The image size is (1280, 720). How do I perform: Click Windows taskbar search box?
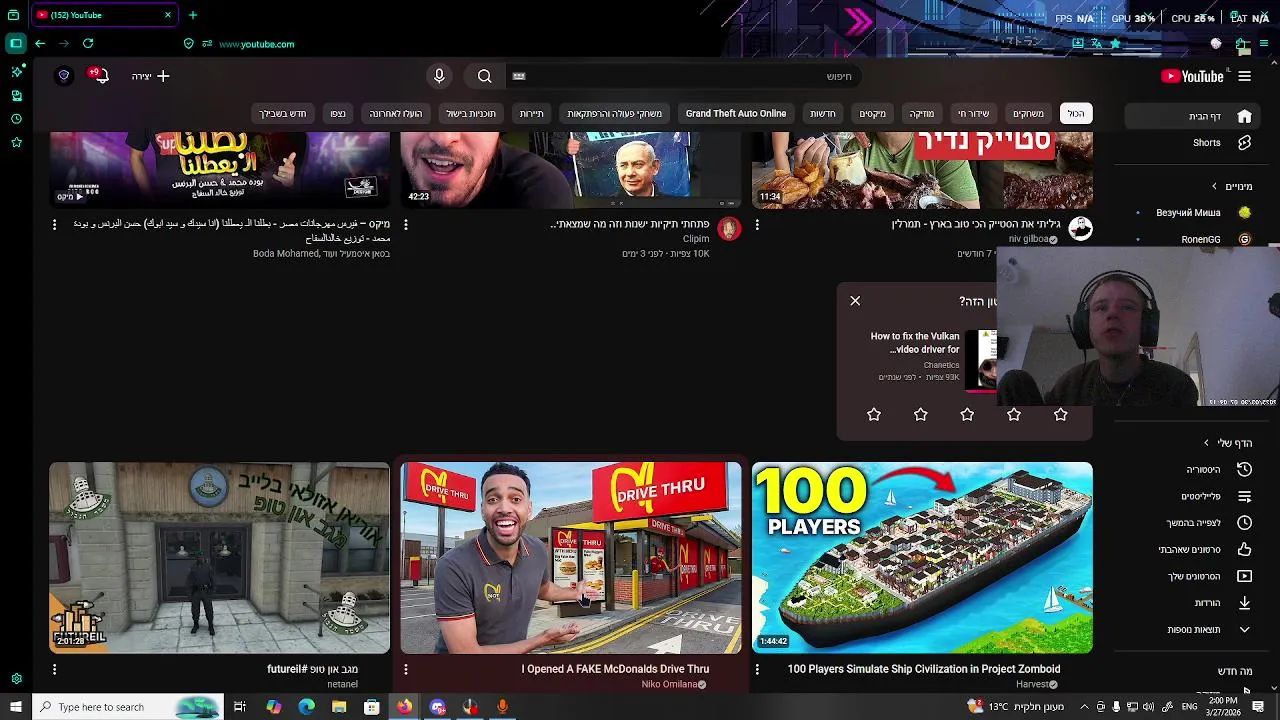click(127, 707)
